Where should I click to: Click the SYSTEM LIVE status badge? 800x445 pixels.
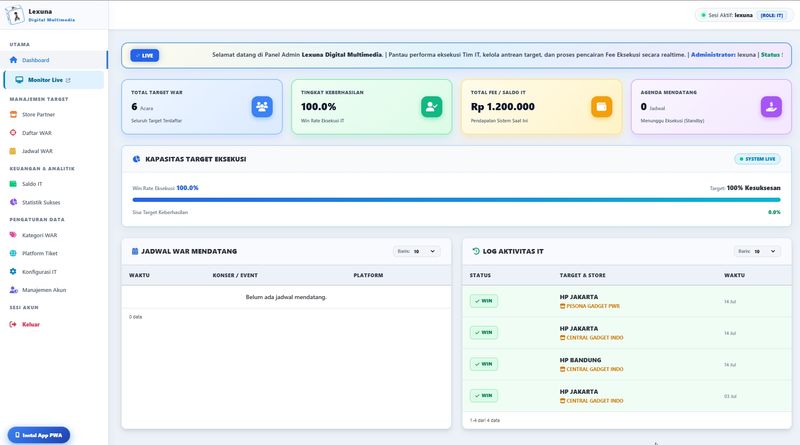[x=757, y=159]
